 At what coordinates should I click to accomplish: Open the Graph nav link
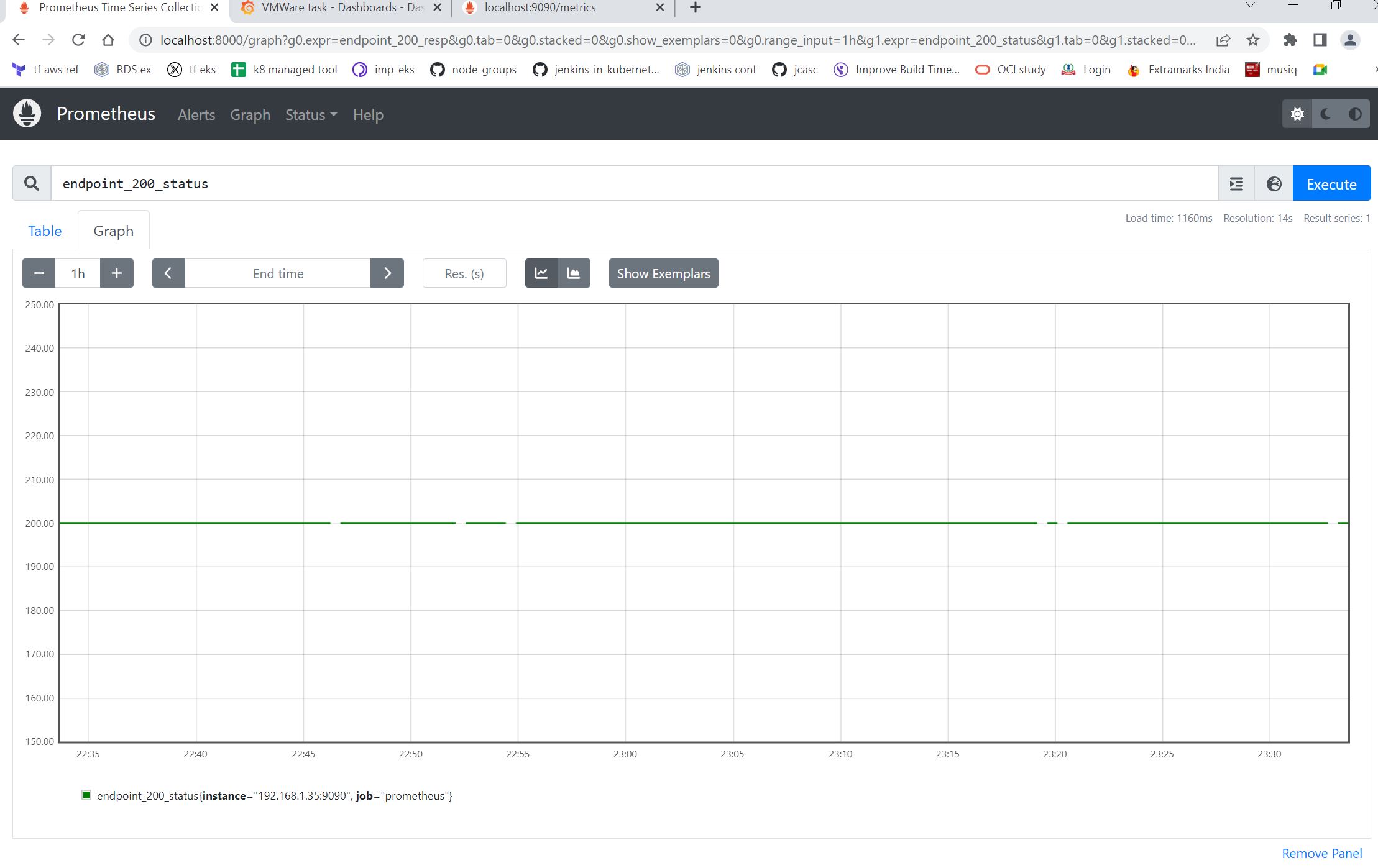[250, 115]
